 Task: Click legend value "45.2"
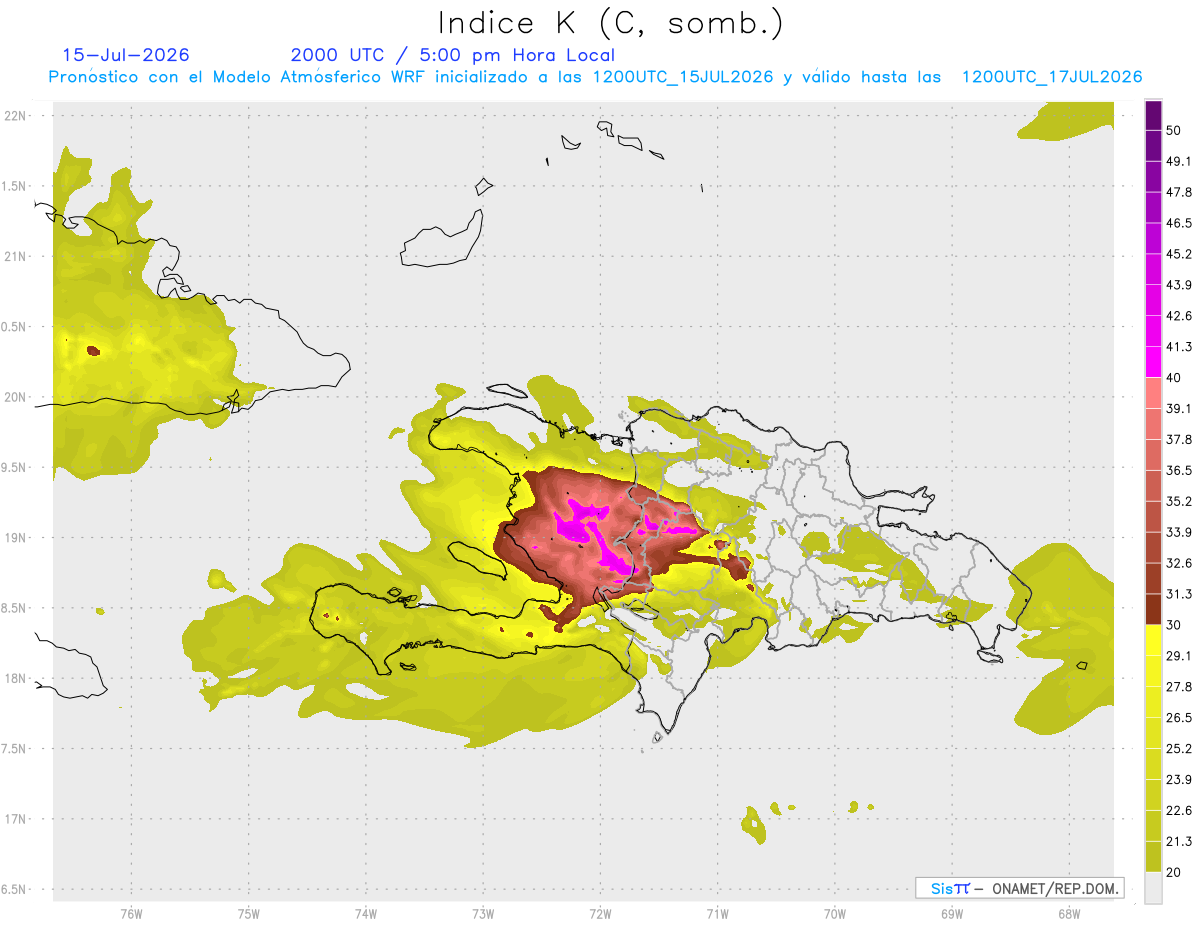click(1180, 254)
